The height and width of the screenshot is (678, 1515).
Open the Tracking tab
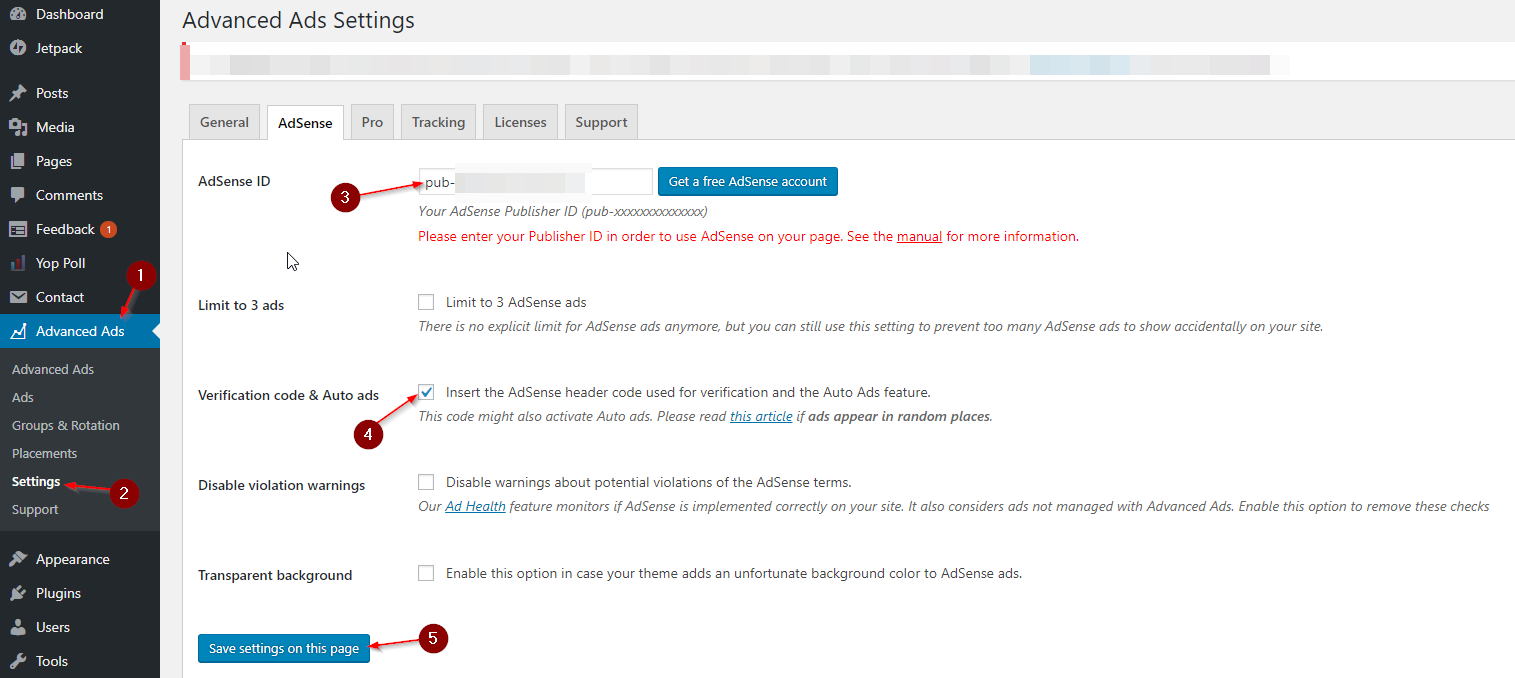tap(438, 122)
